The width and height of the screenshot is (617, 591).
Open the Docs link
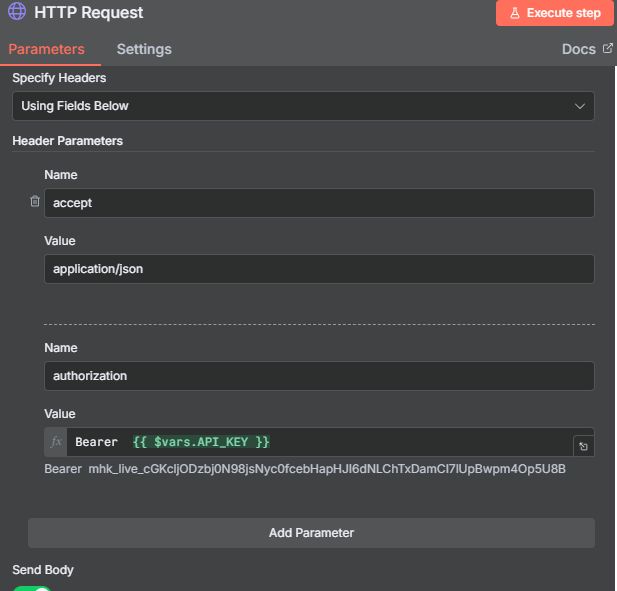click(x=579, y=49)
